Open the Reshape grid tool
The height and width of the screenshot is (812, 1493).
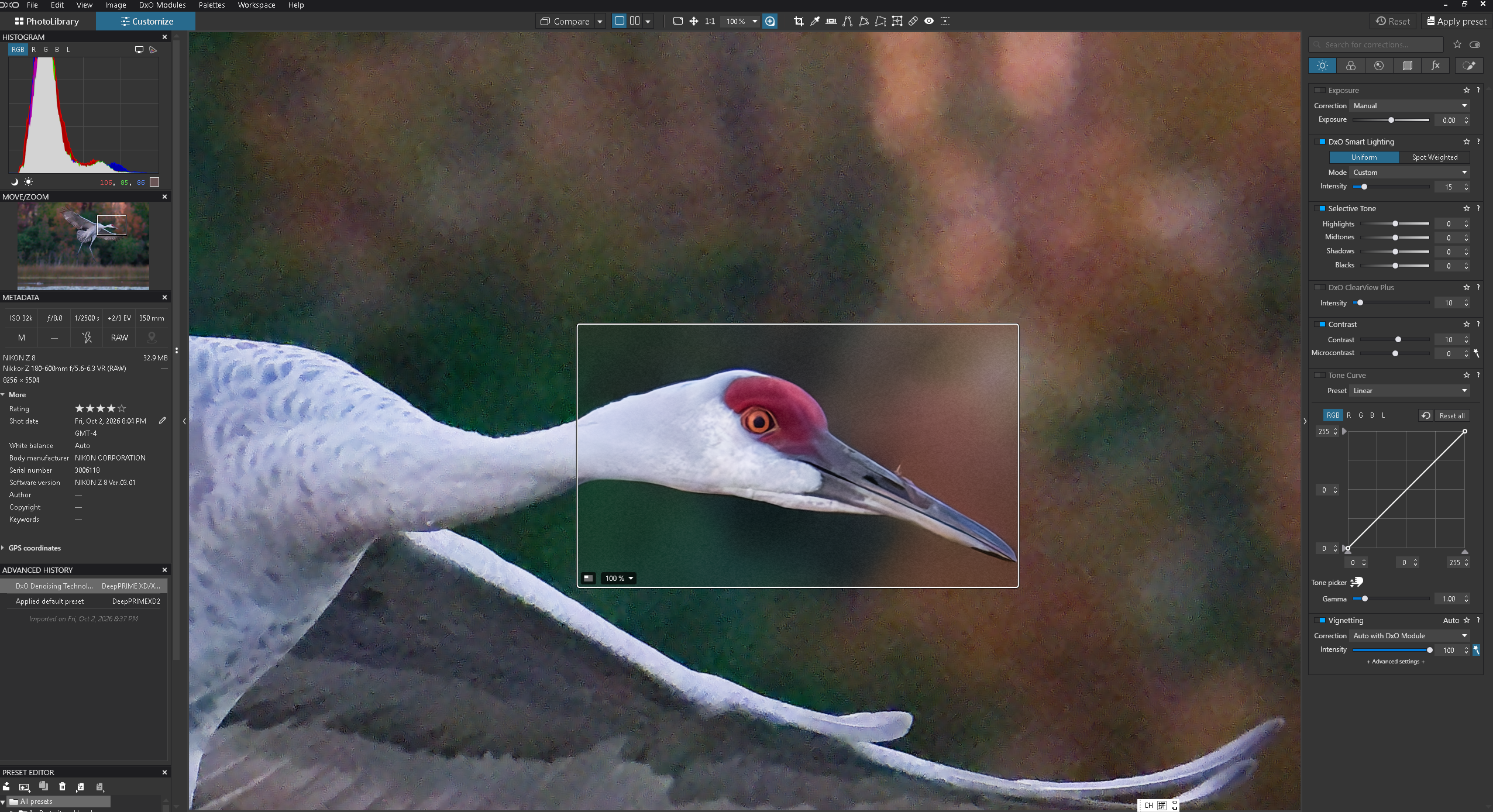(897, 21)
